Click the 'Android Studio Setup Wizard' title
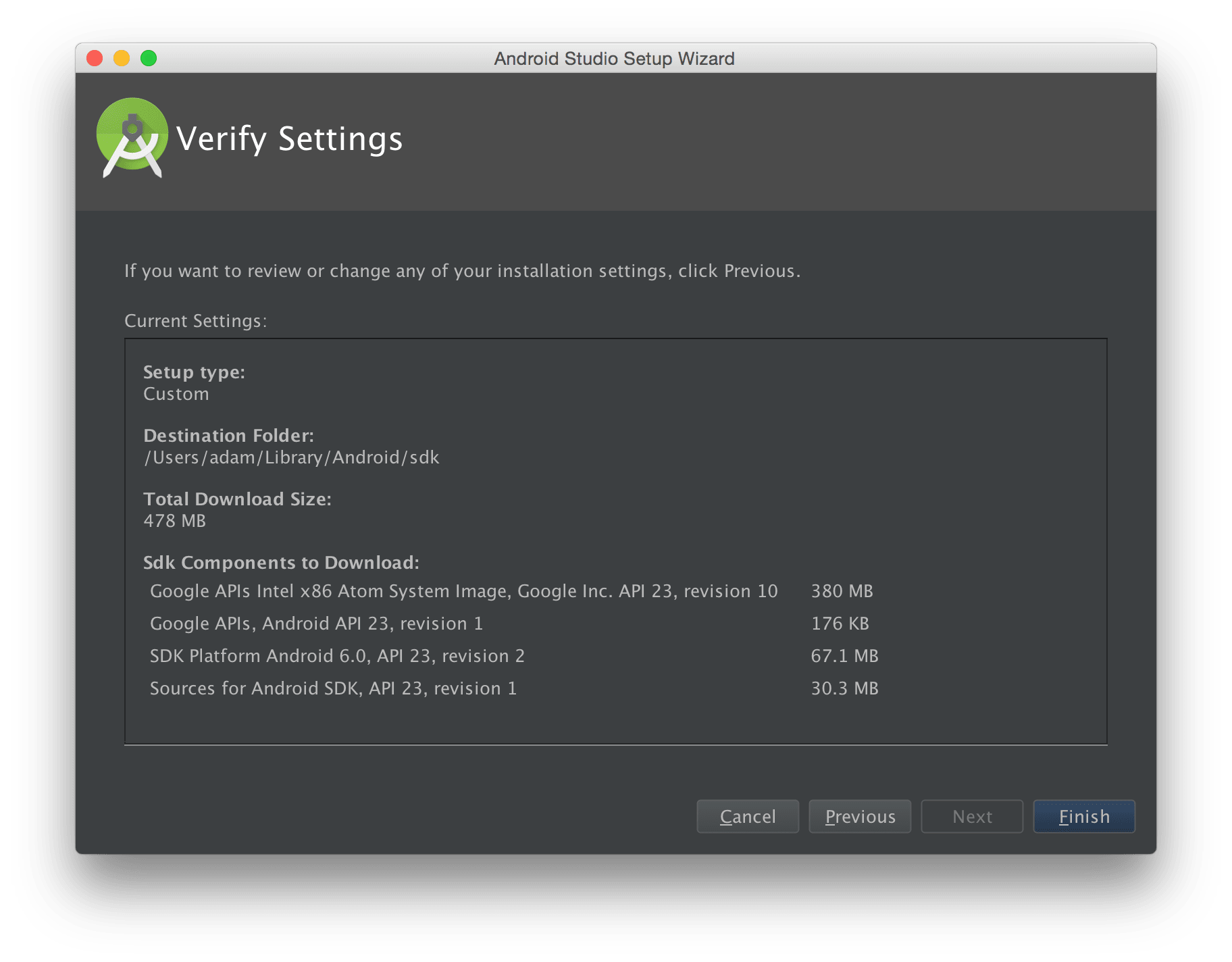This screenshot has height=962, width=1232. coord(614,59)
